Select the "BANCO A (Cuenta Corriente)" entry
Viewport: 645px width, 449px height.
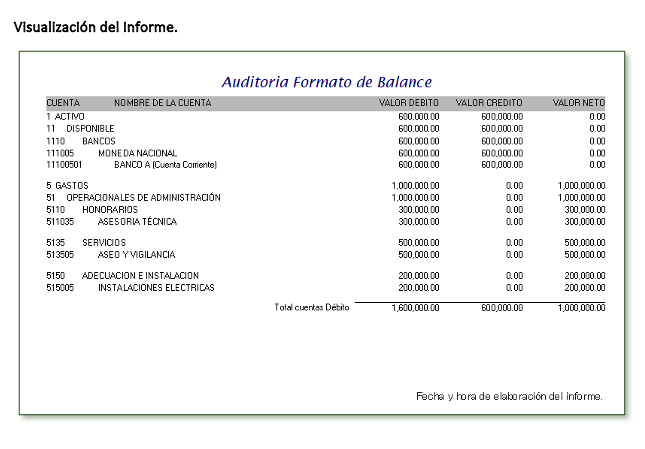click(x=165, y=165)
